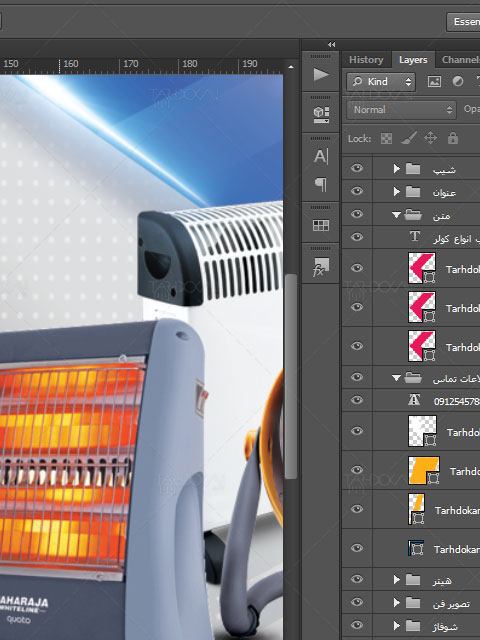Screen dimensions: 480x640
Task: Open the Essentials workspace switcher
Action: (x=464, y=21)
